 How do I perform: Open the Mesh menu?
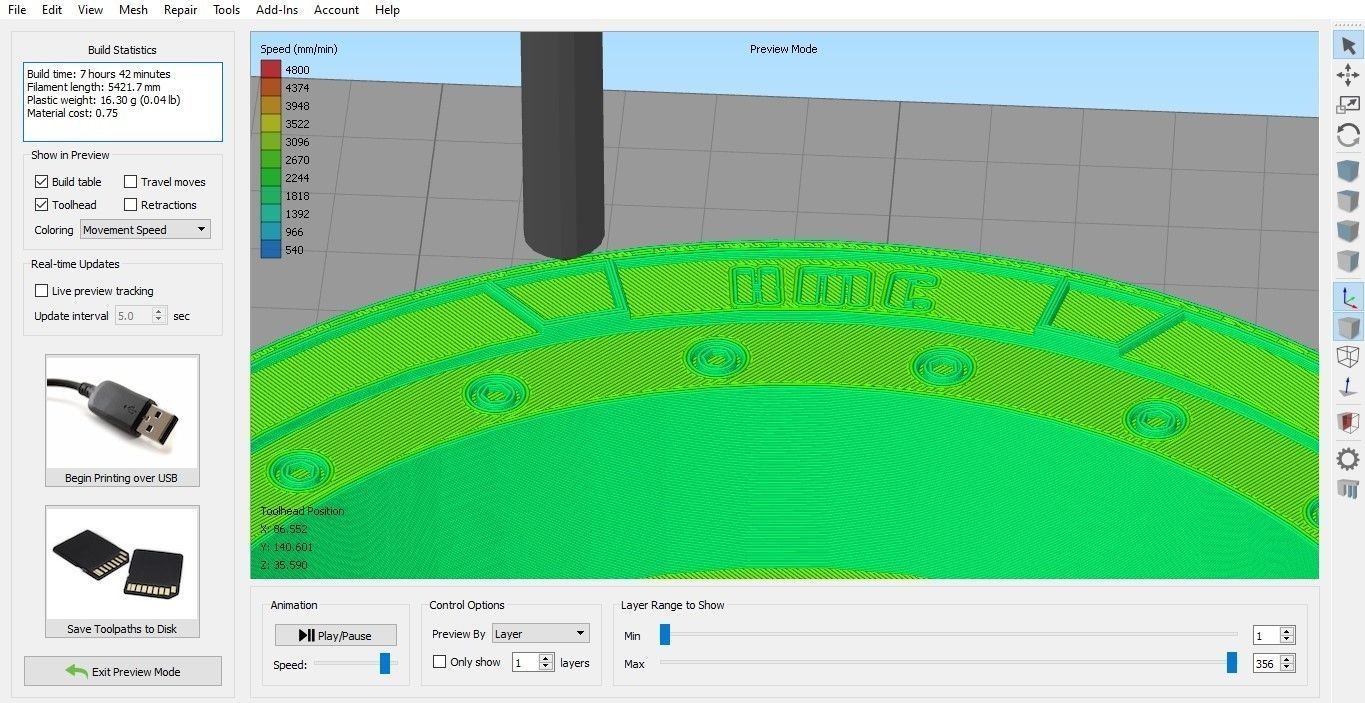(133, 10)
